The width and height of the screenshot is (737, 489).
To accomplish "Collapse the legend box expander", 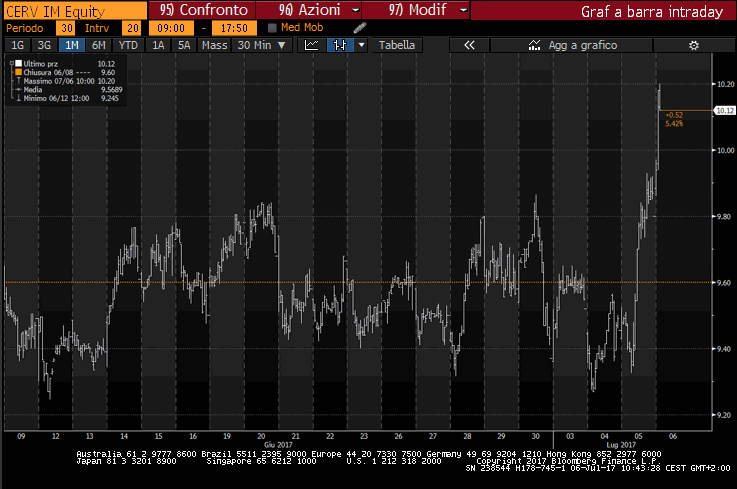I will coord(11,63).
